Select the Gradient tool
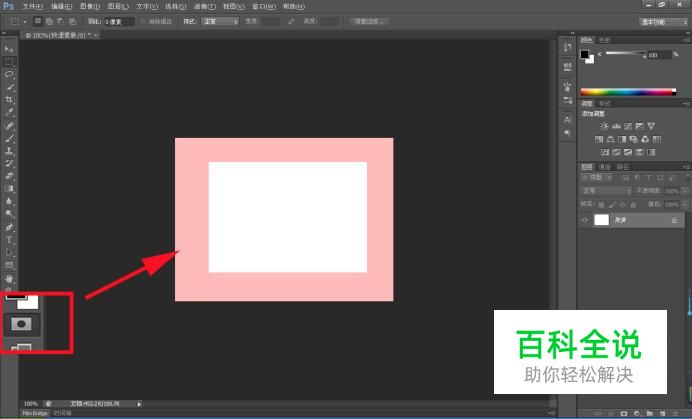692x419 pixels. (9, 189)
